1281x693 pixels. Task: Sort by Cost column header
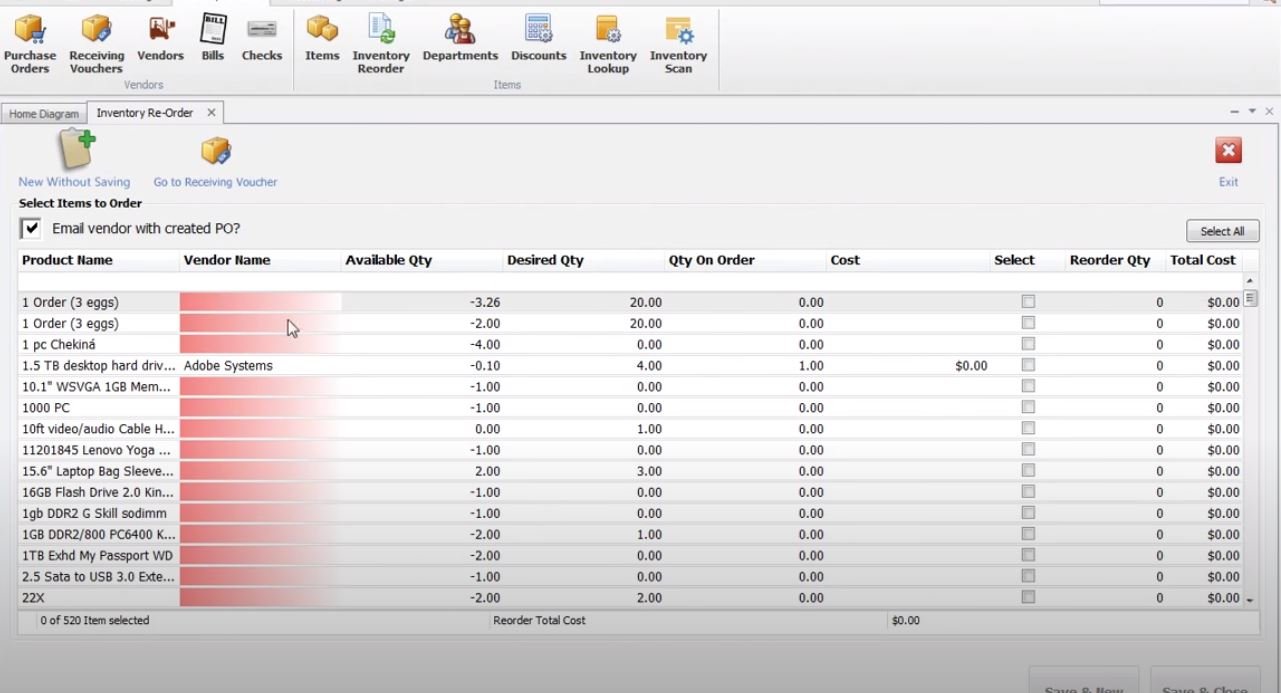[x=908, y=260]
